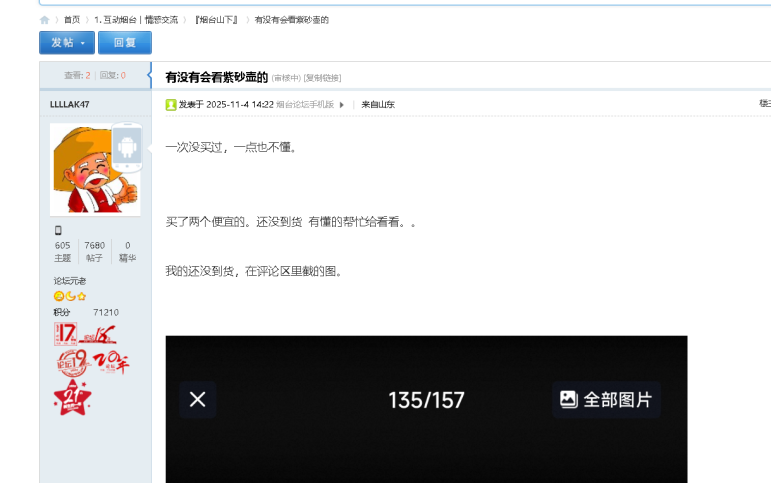Click the 20年 anniversary medal badge
Viewport: 771px width, 483px height.
pos(114,360)
